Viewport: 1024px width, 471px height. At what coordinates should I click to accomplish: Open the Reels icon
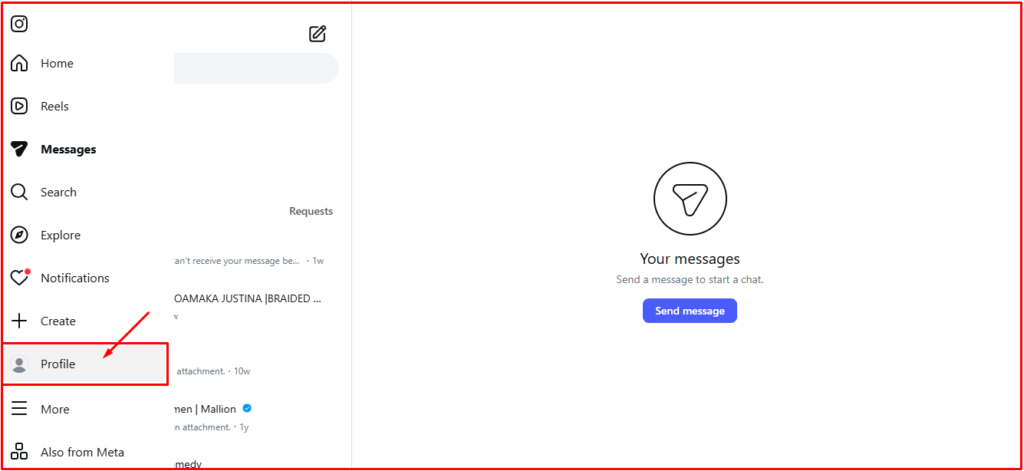click(19, 106)
